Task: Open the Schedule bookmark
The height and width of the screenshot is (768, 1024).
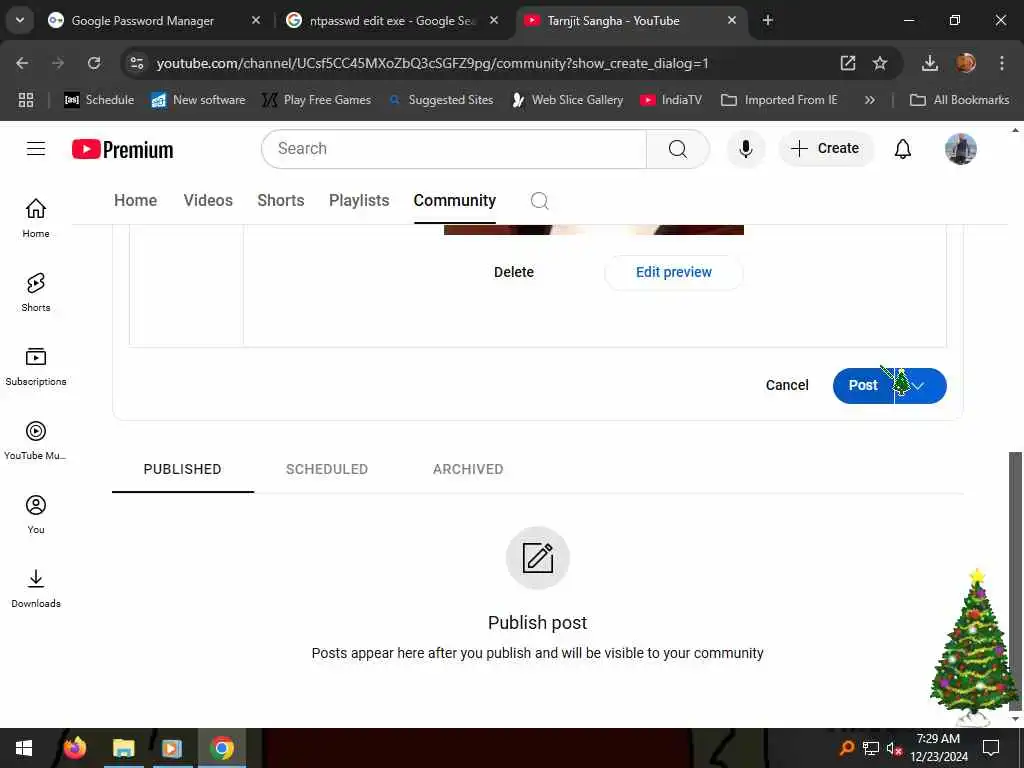Action: pos(99,100)
